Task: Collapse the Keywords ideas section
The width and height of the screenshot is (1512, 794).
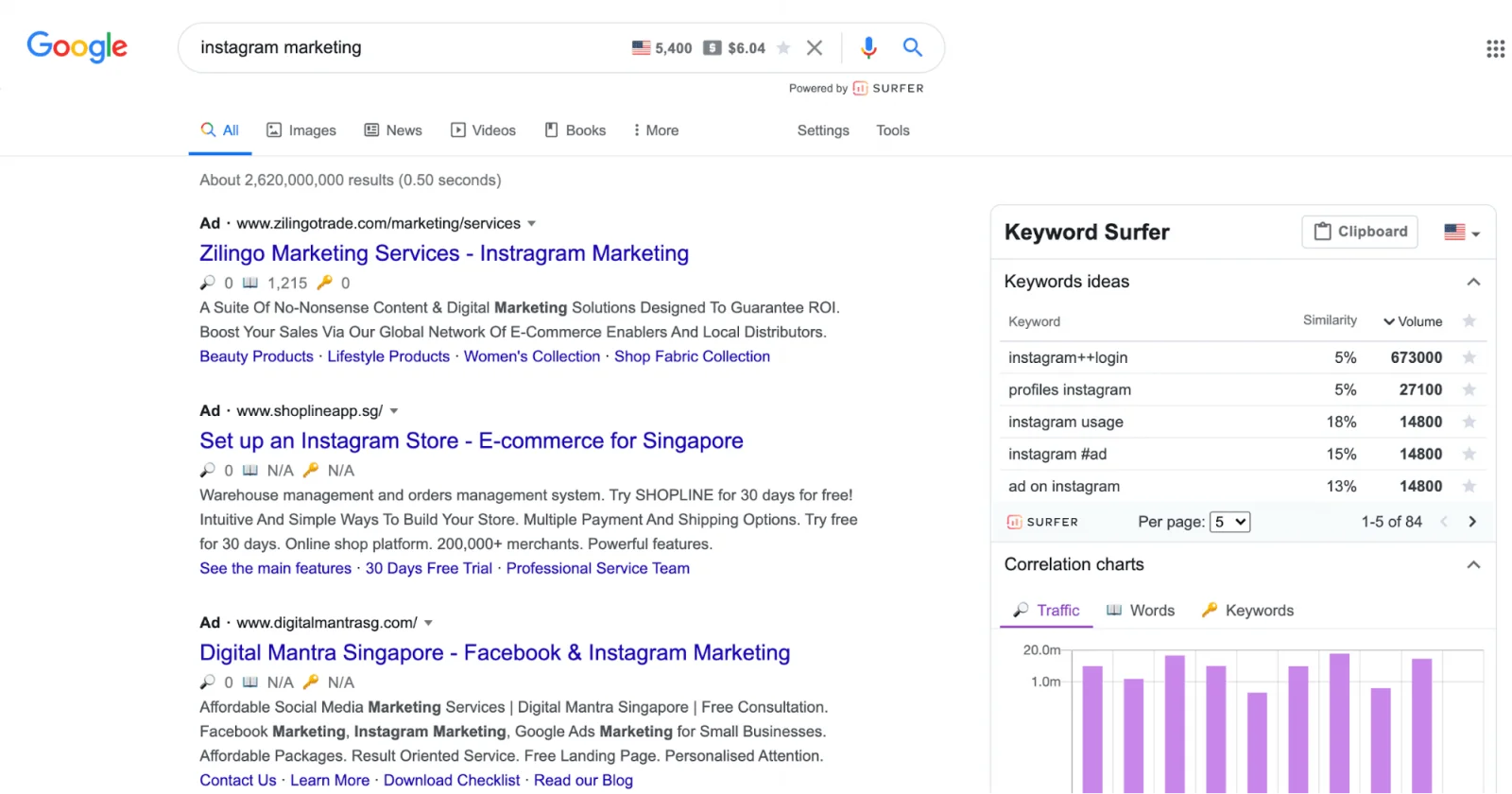Action: point(1473,282)
